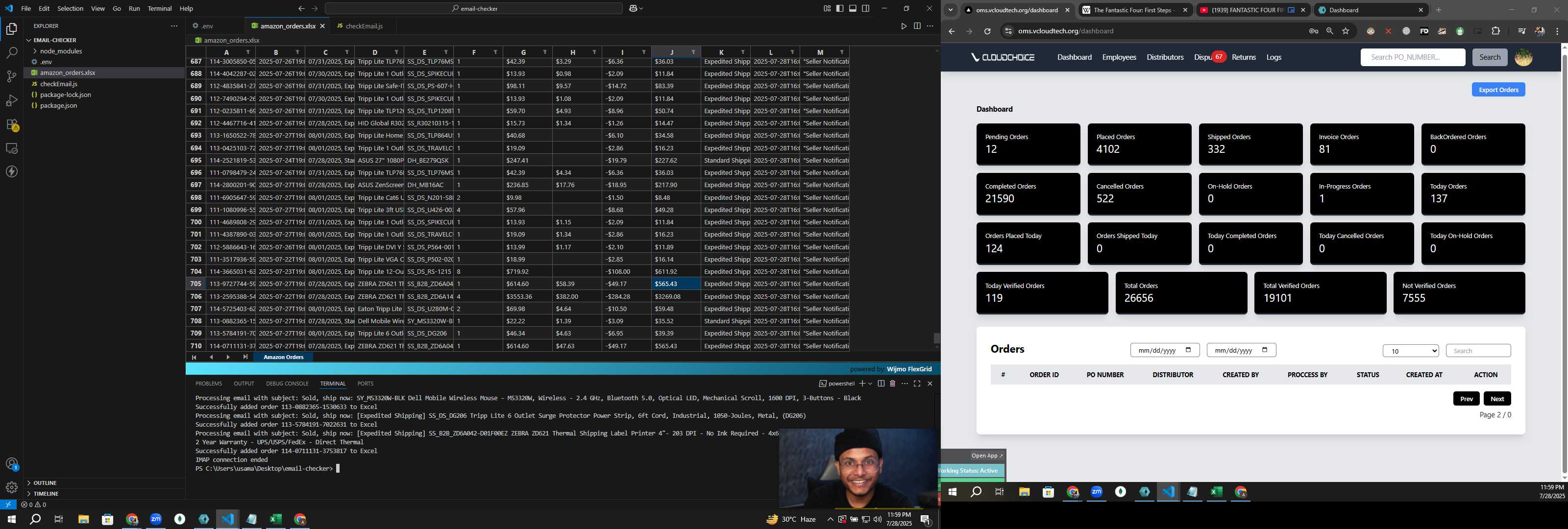Open the Terminal menu in VS Code menu bar
This screenshot has width=1568, height=529.
point(159,8)
